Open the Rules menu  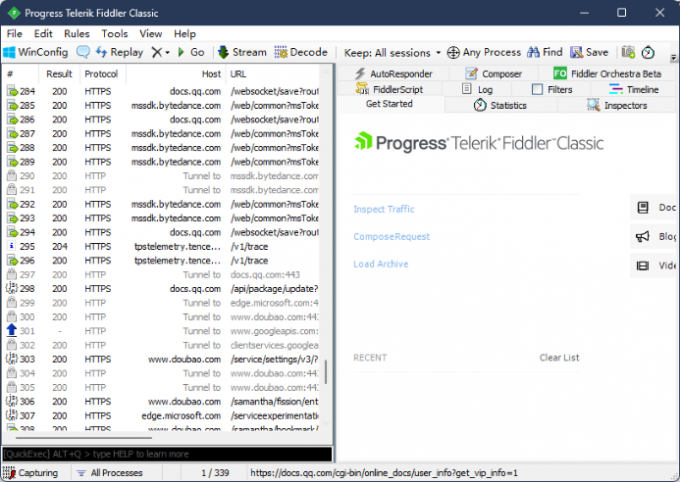coord(77,34)
